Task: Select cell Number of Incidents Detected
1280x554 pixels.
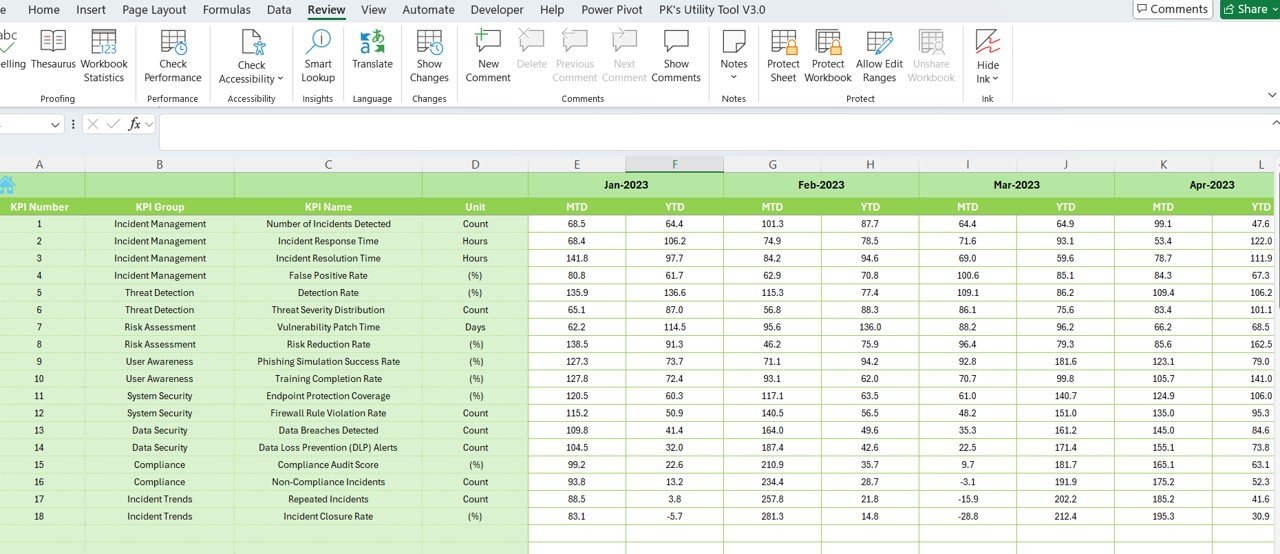Action: click(328, 224)
